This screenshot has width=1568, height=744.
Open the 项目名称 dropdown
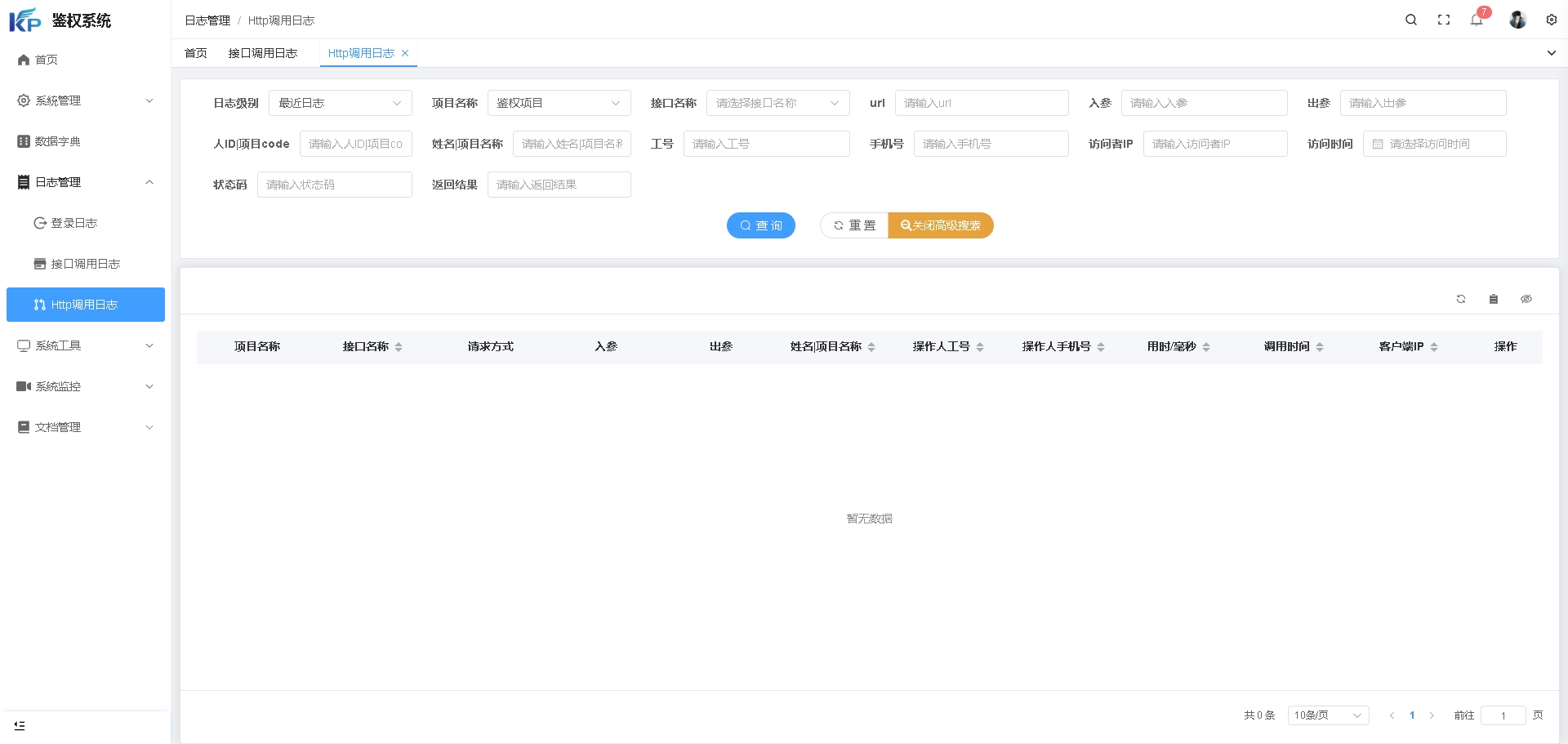point(559,103)
